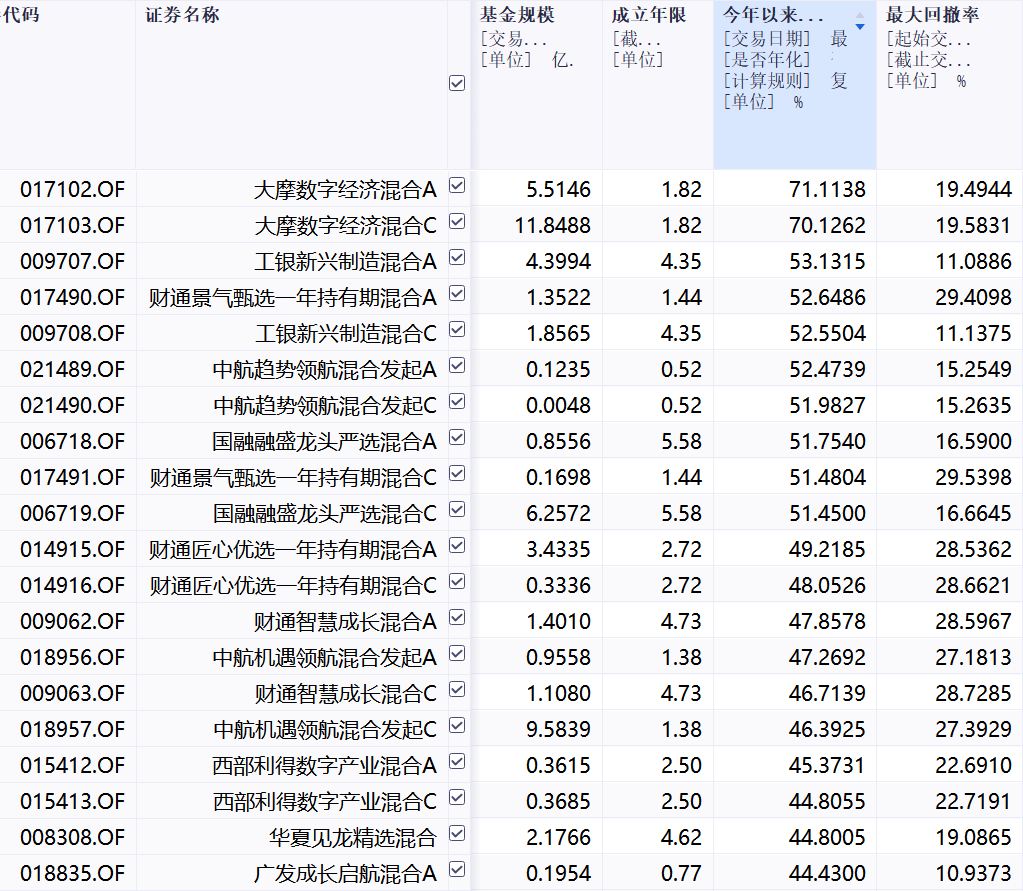Click the fund size value 9.5839

click(558, 729)
